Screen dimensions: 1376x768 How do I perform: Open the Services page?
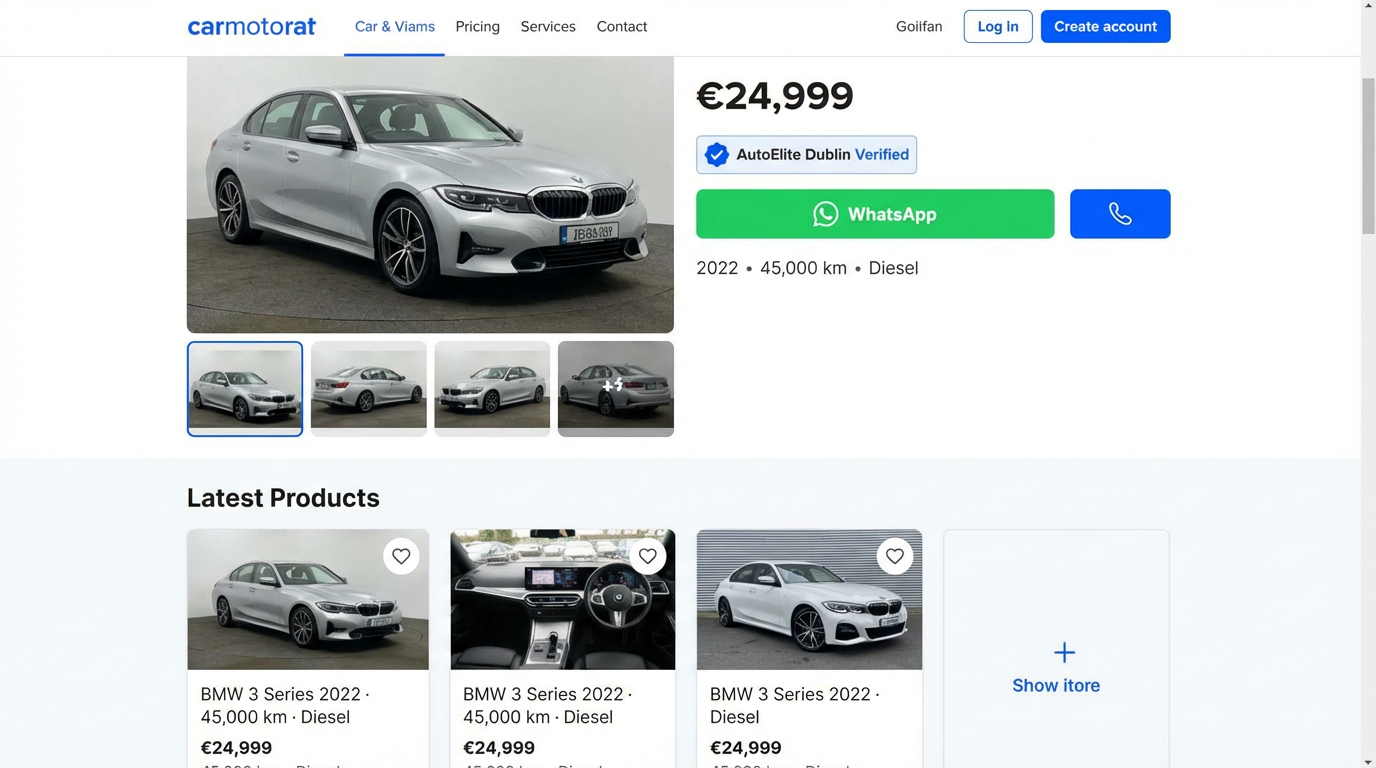pyautogui.click(x=547, y=26)
